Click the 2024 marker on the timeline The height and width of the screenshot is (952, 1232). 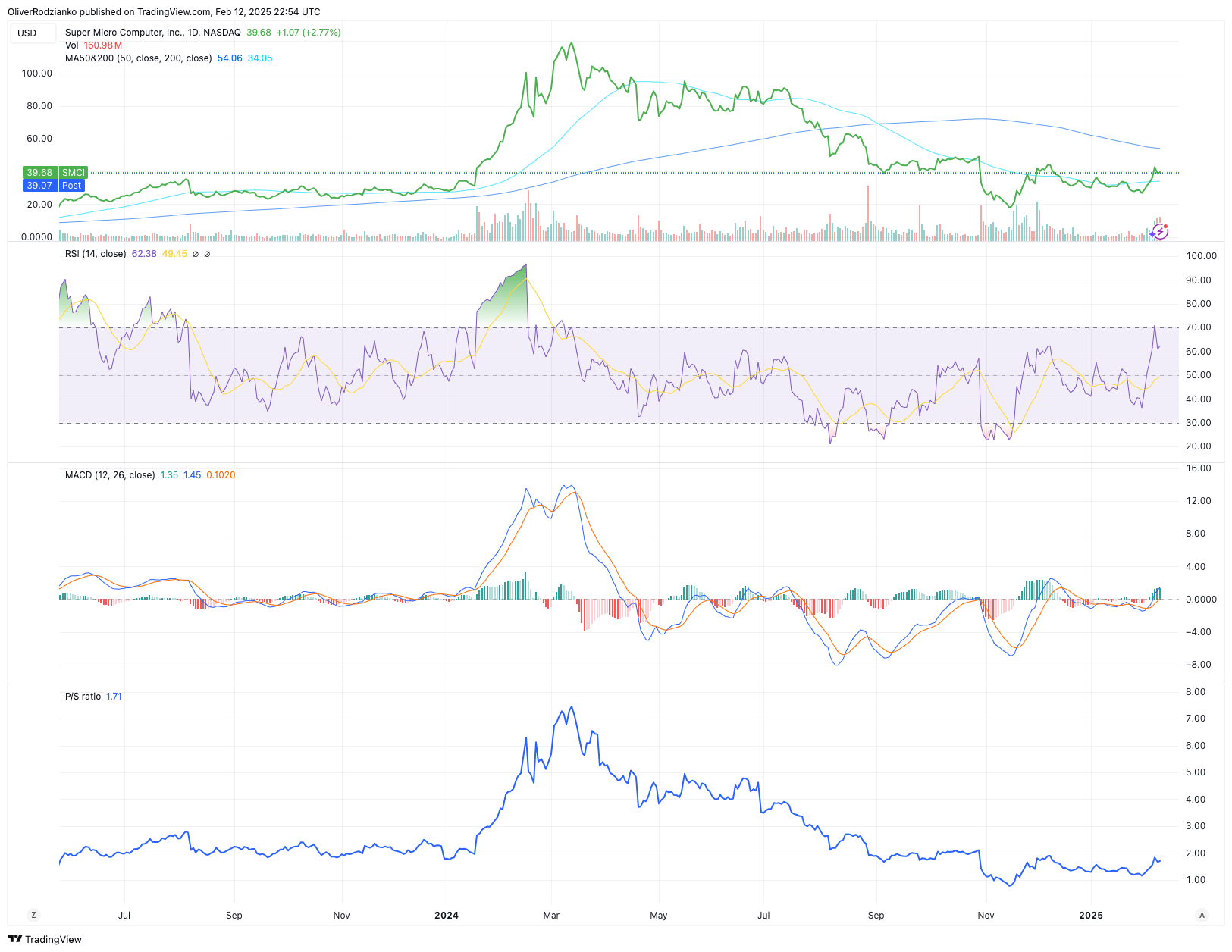click(447, 915)
